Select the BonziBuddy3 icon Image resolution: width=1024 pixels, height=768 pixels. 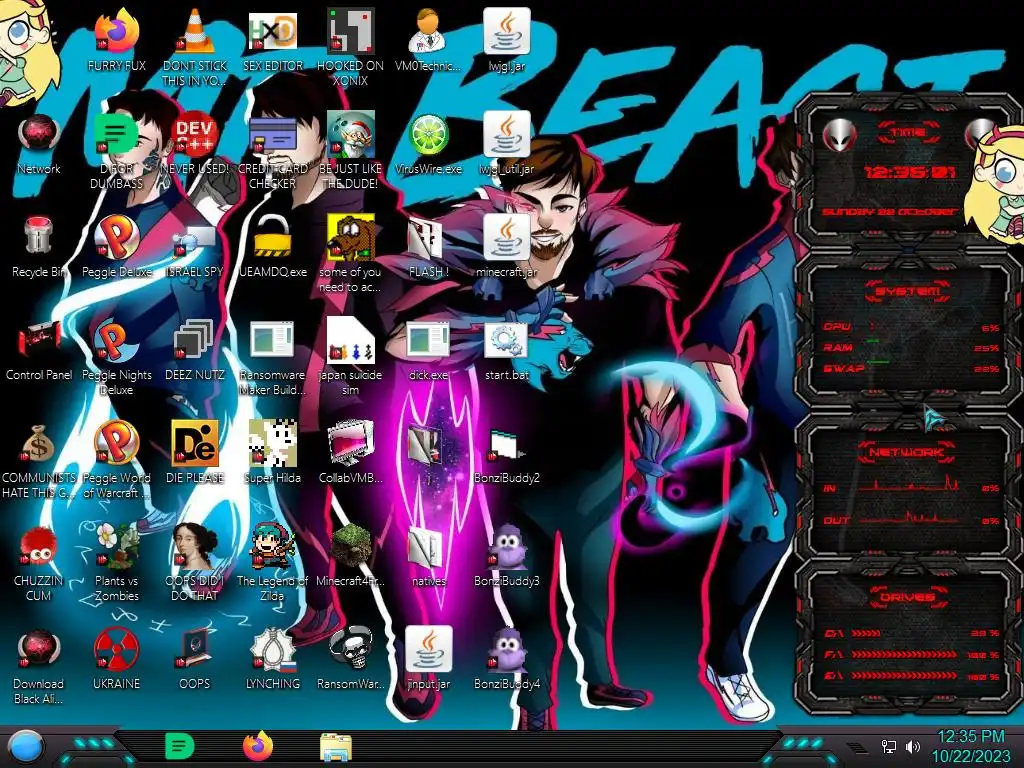[506, 556]
